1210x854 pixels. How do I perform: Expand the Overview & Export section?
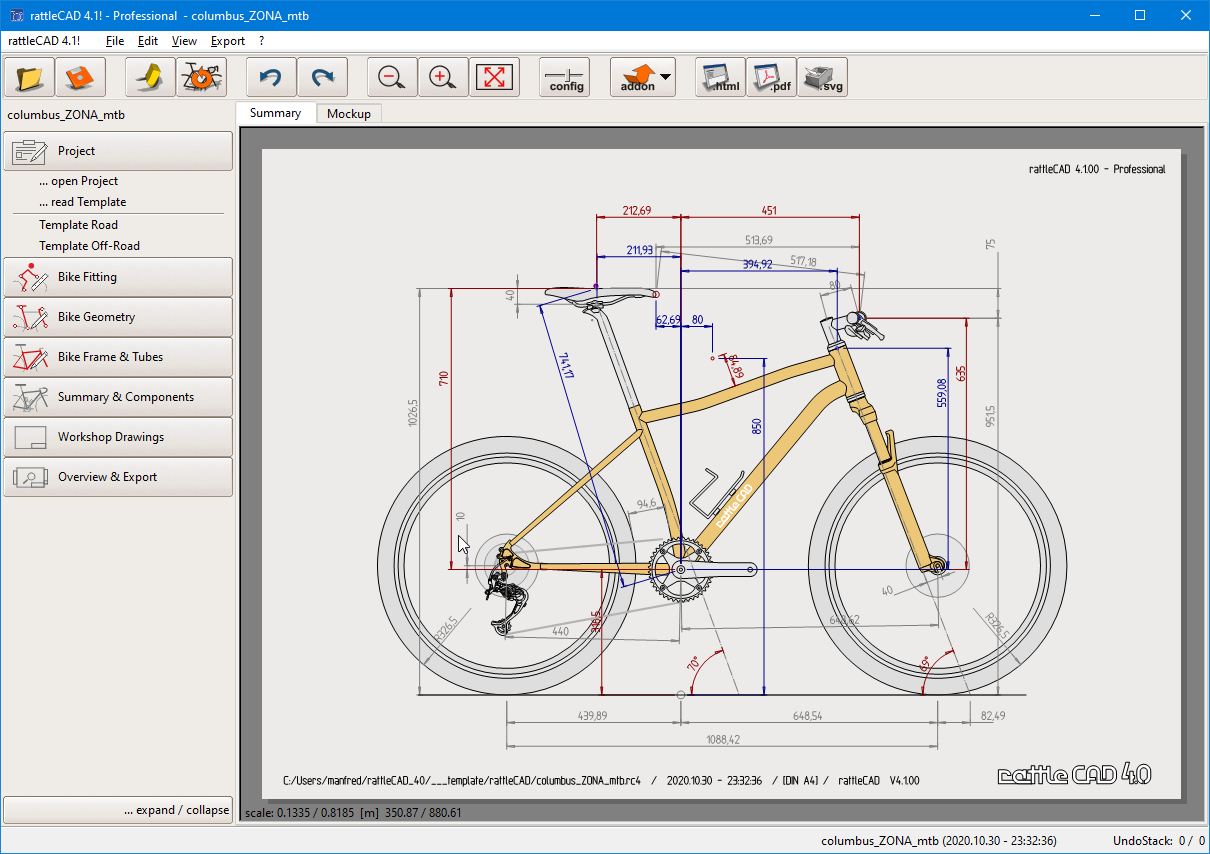(118, 477)
